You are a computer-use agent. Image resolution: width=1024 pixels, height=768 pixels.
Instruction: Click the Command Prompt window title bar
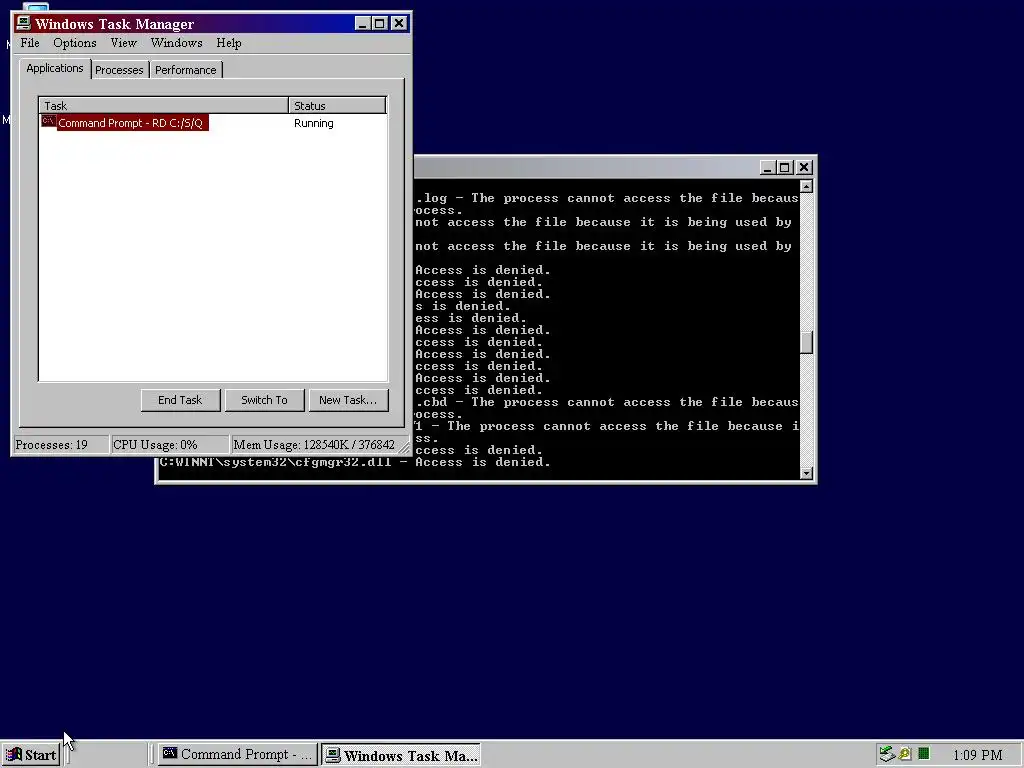(x=586, y=168)
